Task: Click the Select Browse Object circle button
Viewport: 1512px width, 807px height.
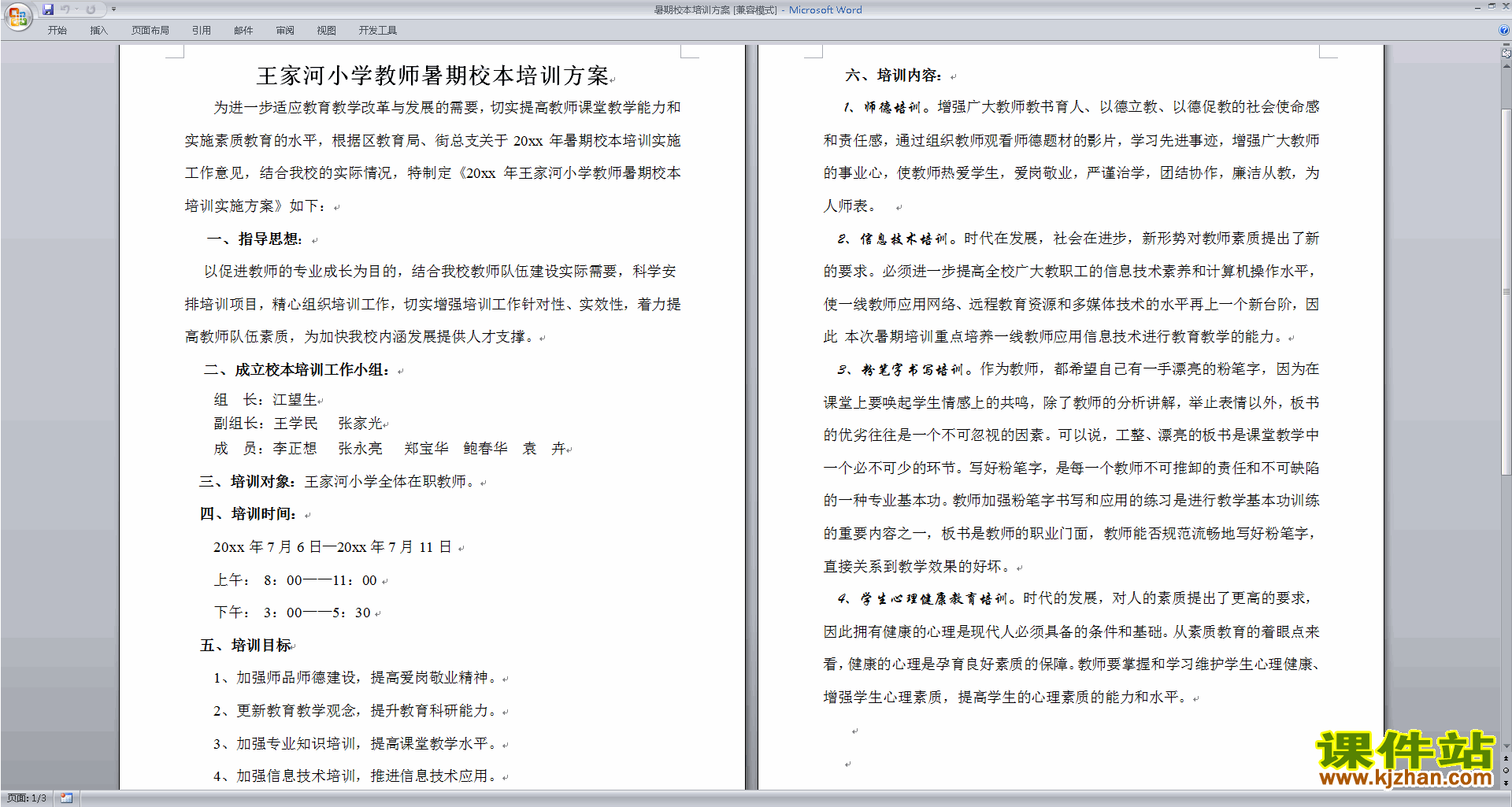Action: point(1506,771)
